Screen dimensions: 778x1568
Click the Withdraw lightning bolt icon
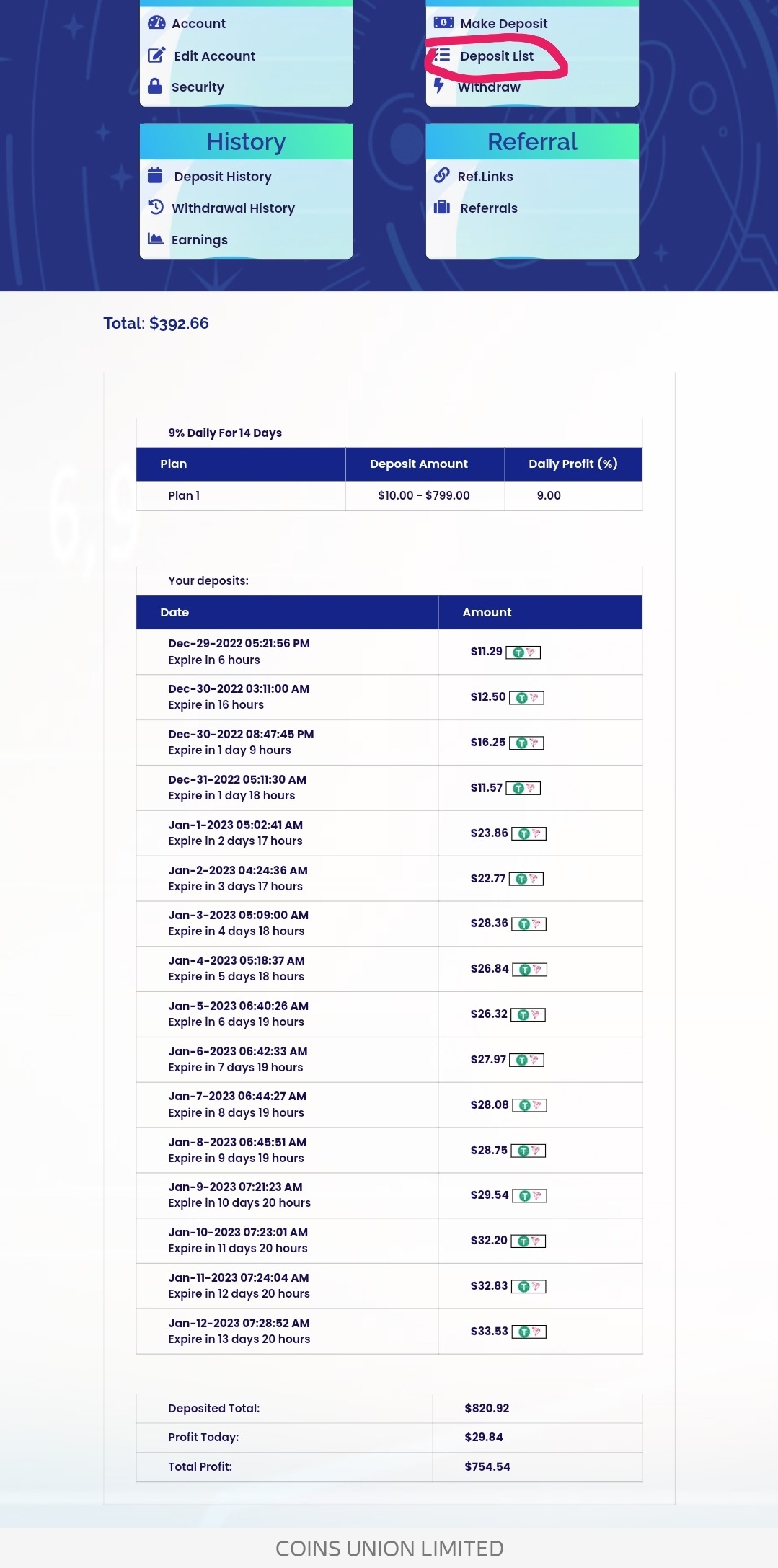coord(438,86)
